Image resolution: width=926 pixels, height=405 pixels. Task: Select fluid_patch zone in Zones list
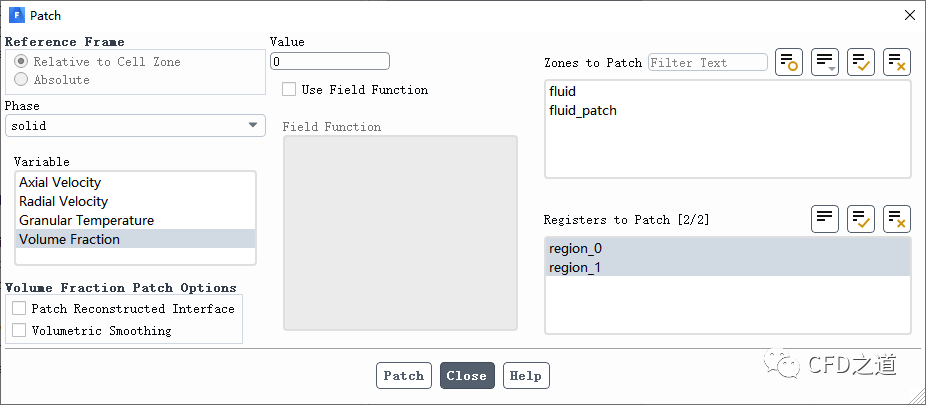pos(583,110)
